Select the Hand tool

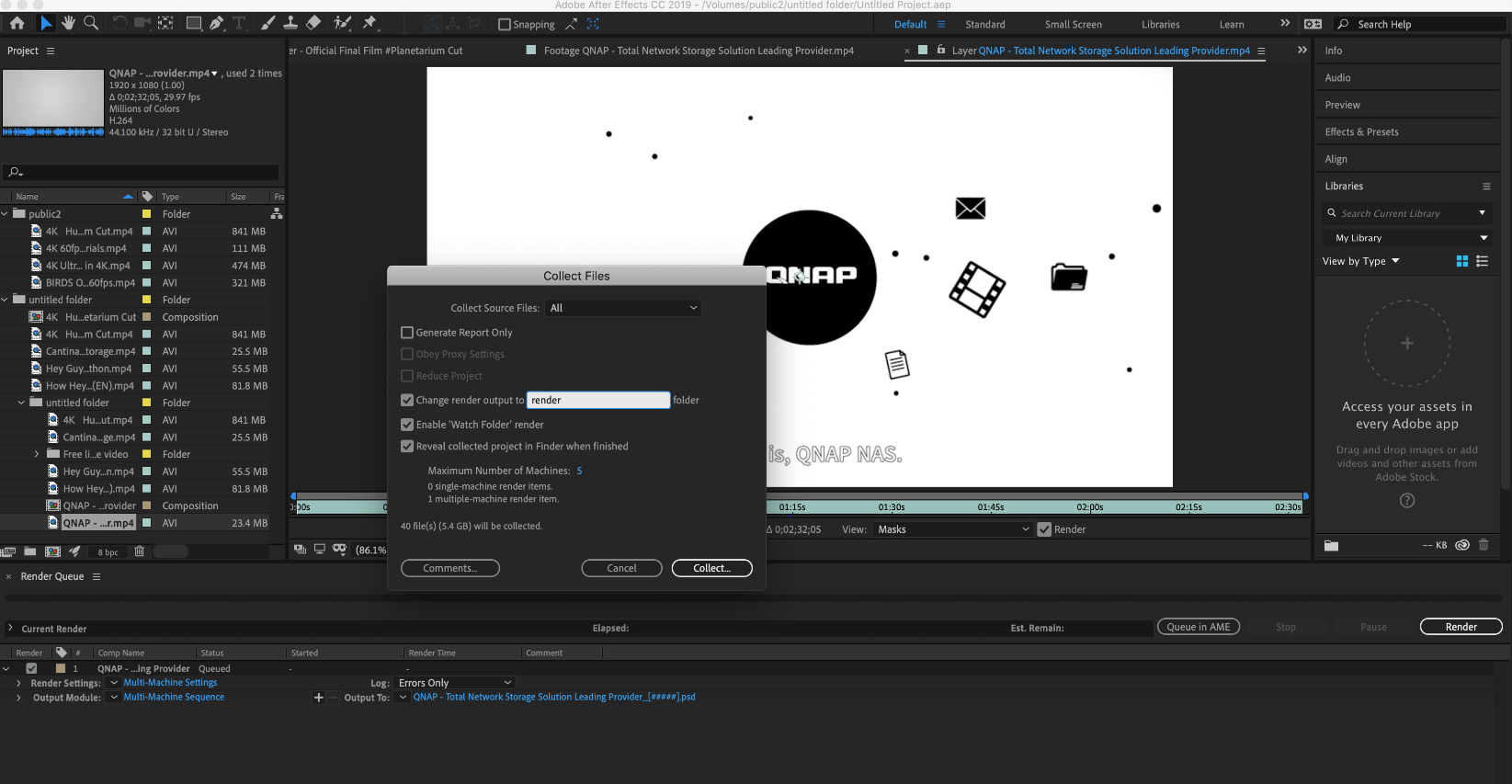68,23
